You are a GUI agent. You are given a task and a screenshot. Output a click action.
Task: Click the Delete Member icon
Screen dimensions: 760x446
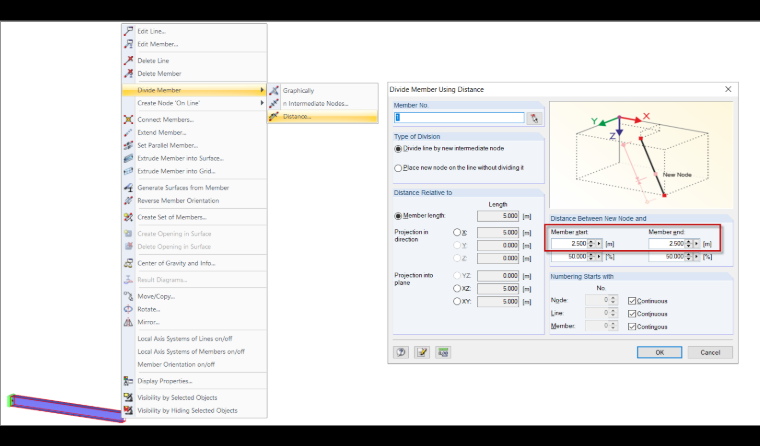pyautogui.click(x=128, y=74)
